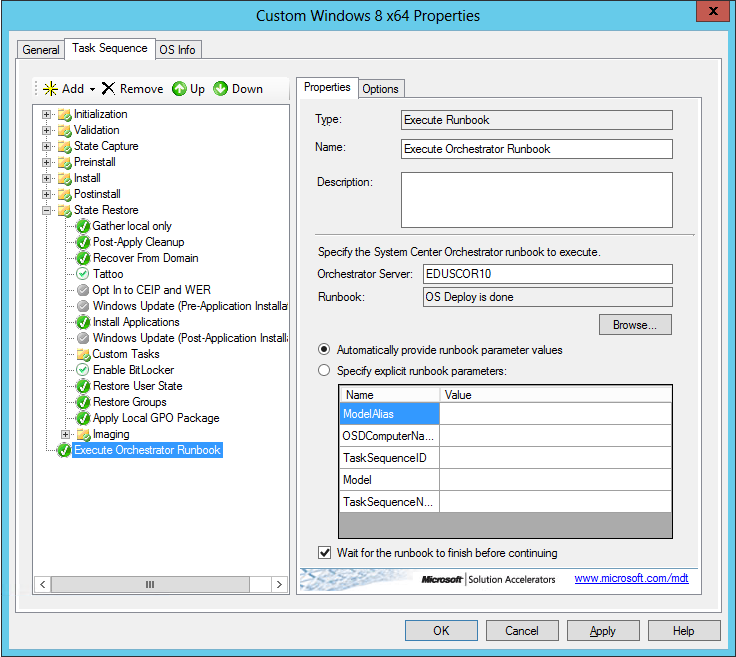Click the green Up arrow icon
Viewport: 736px width, 657px height.
(x=179, y=89)
